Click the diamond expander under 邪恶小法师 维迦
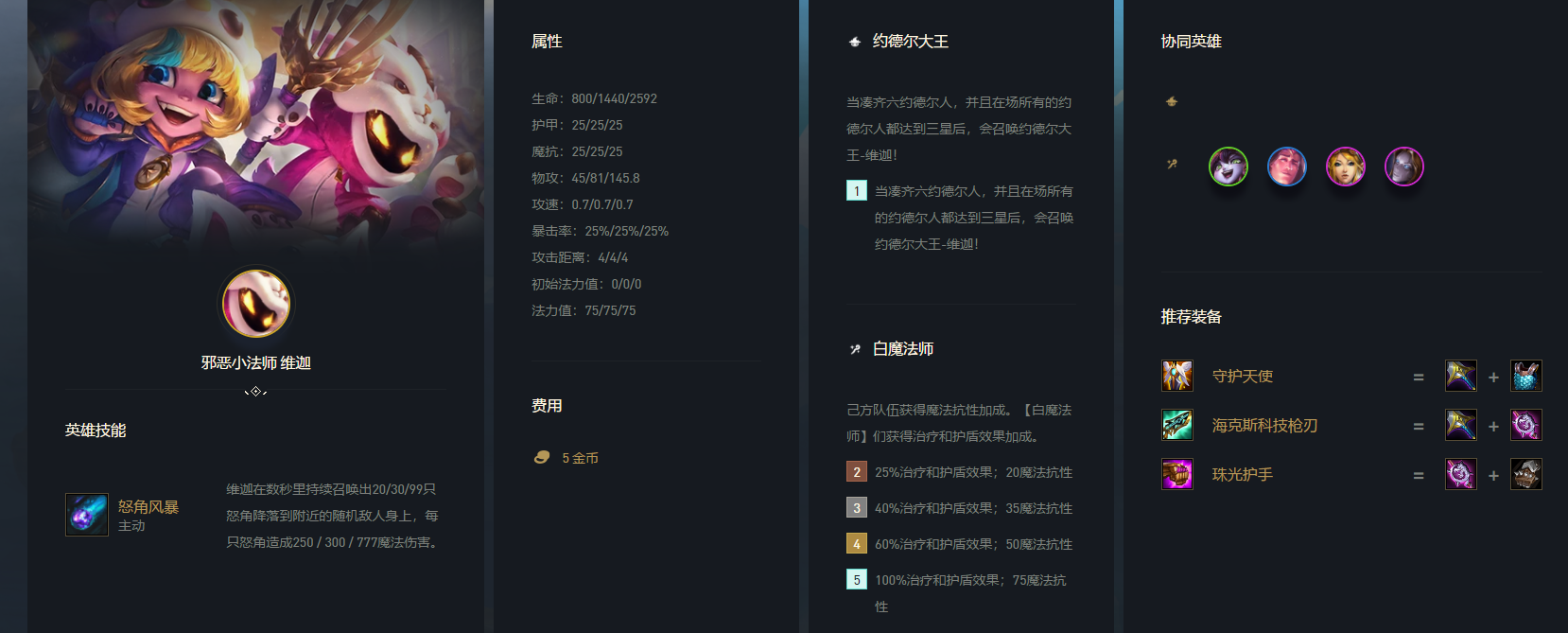The width and height of the screenshot is (1568, 633). point(256,391)
